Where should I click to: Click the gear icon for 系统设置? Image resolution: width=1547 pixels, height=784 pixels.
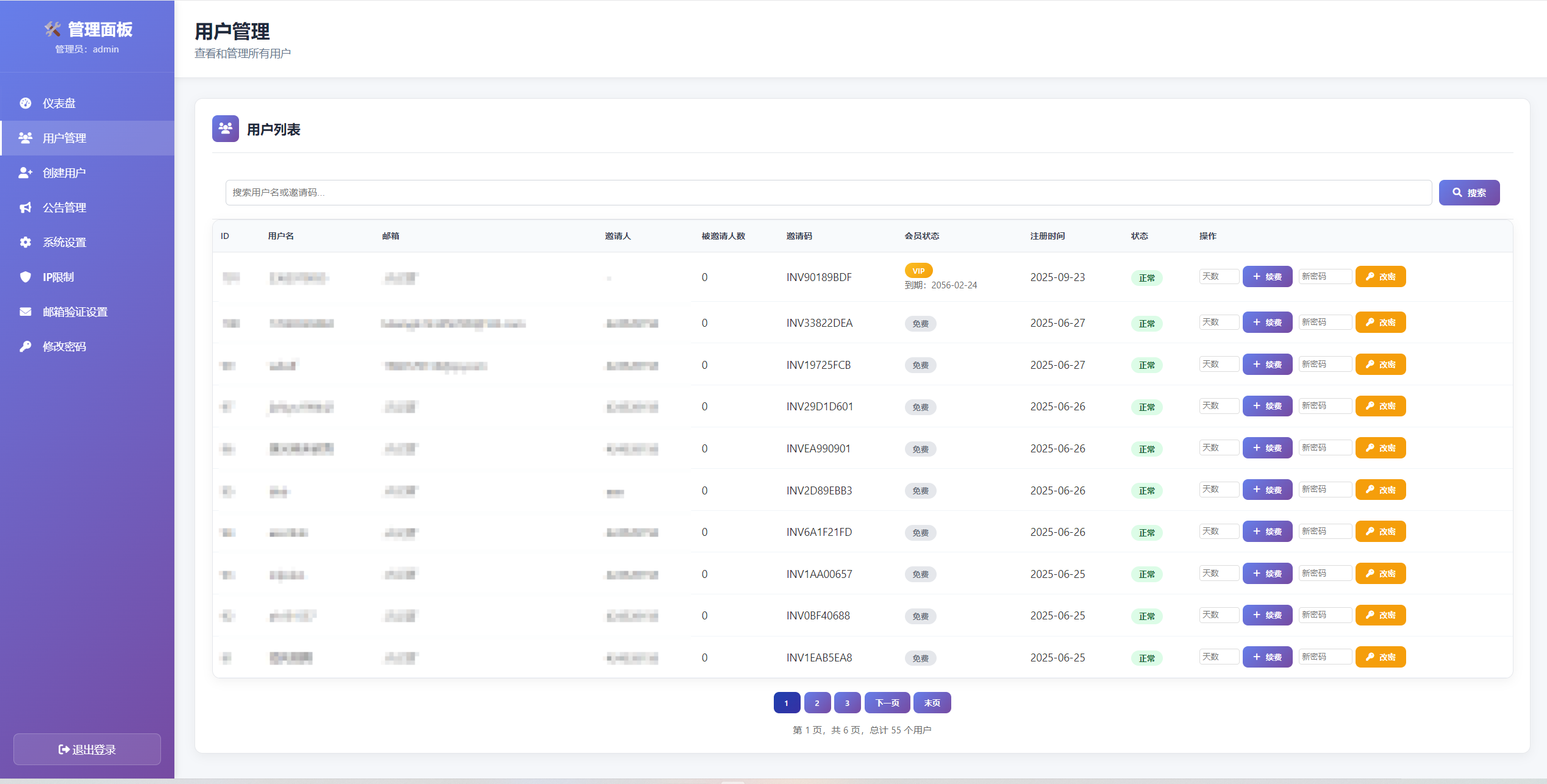coord(25,242)
